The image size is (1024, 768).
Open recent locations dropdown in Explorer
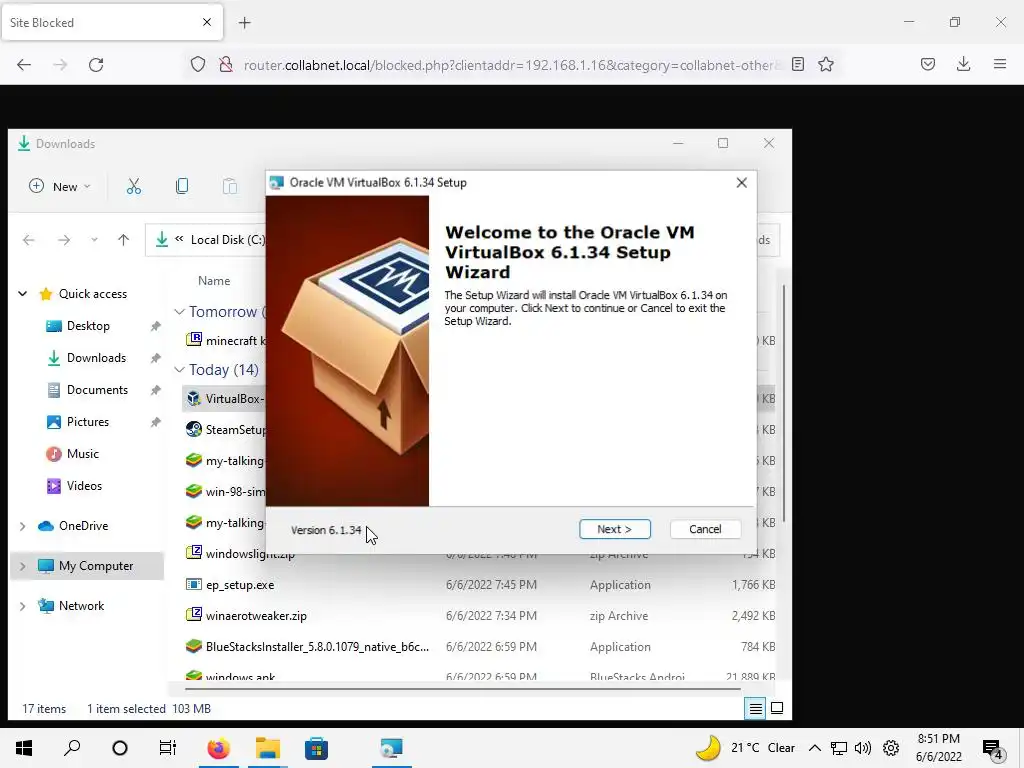[x=94, y=240]
